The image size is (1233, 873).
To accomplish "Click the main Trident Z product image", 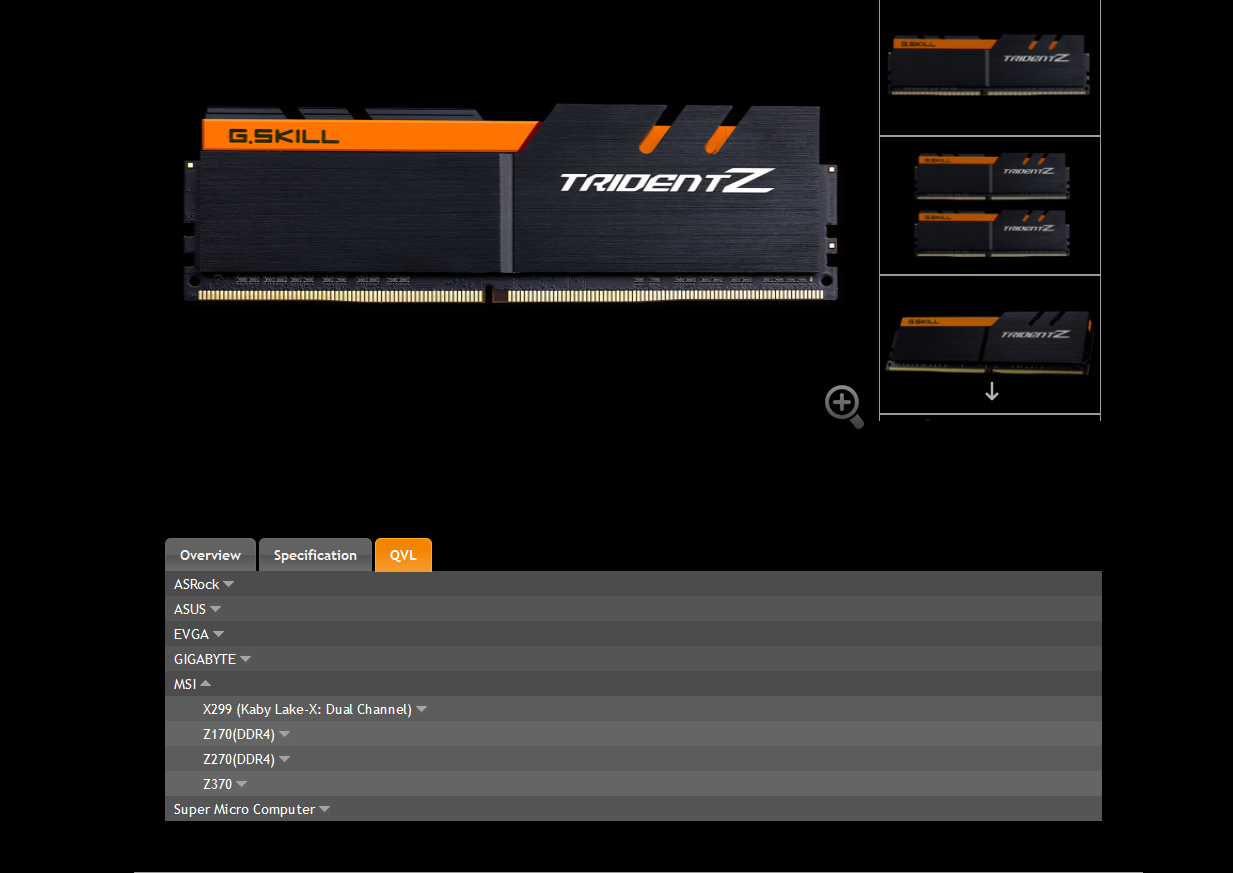I will click(511, 203).
